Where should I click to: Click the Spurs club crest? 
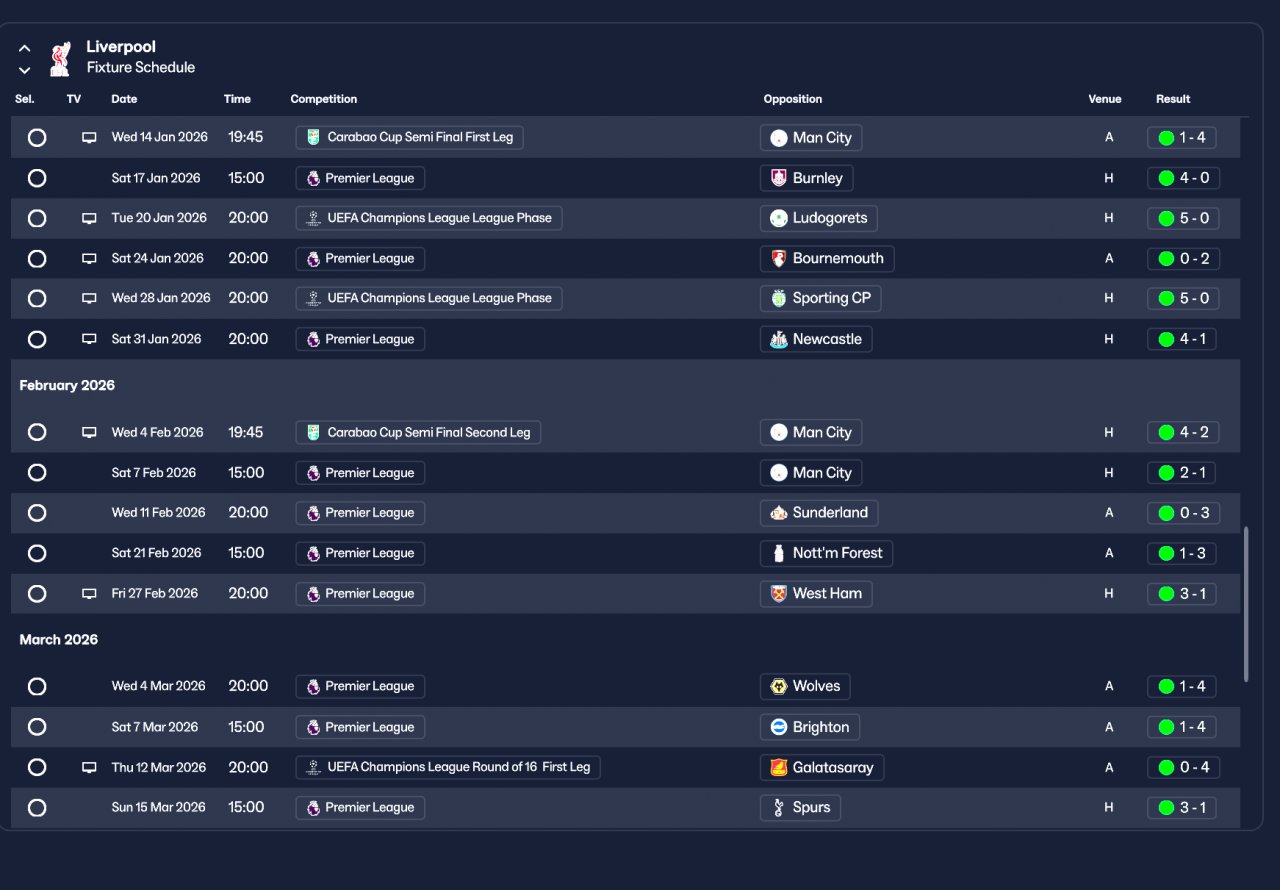click(778, 807)
